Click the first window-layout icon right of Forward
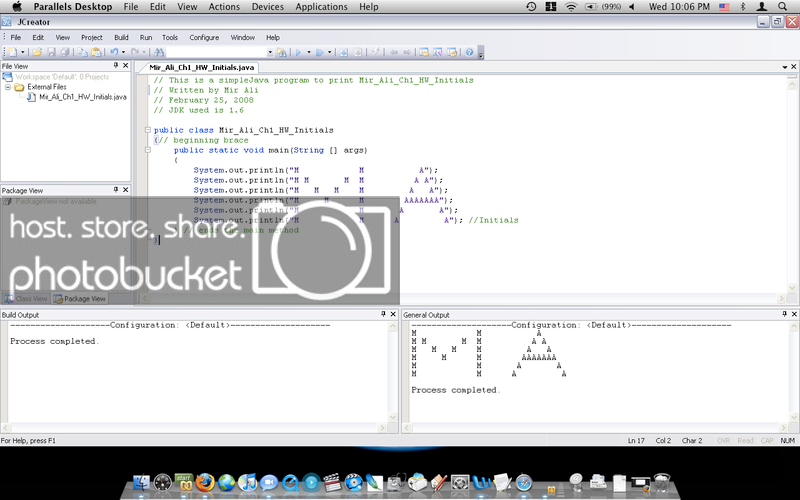 coord(424,52)
